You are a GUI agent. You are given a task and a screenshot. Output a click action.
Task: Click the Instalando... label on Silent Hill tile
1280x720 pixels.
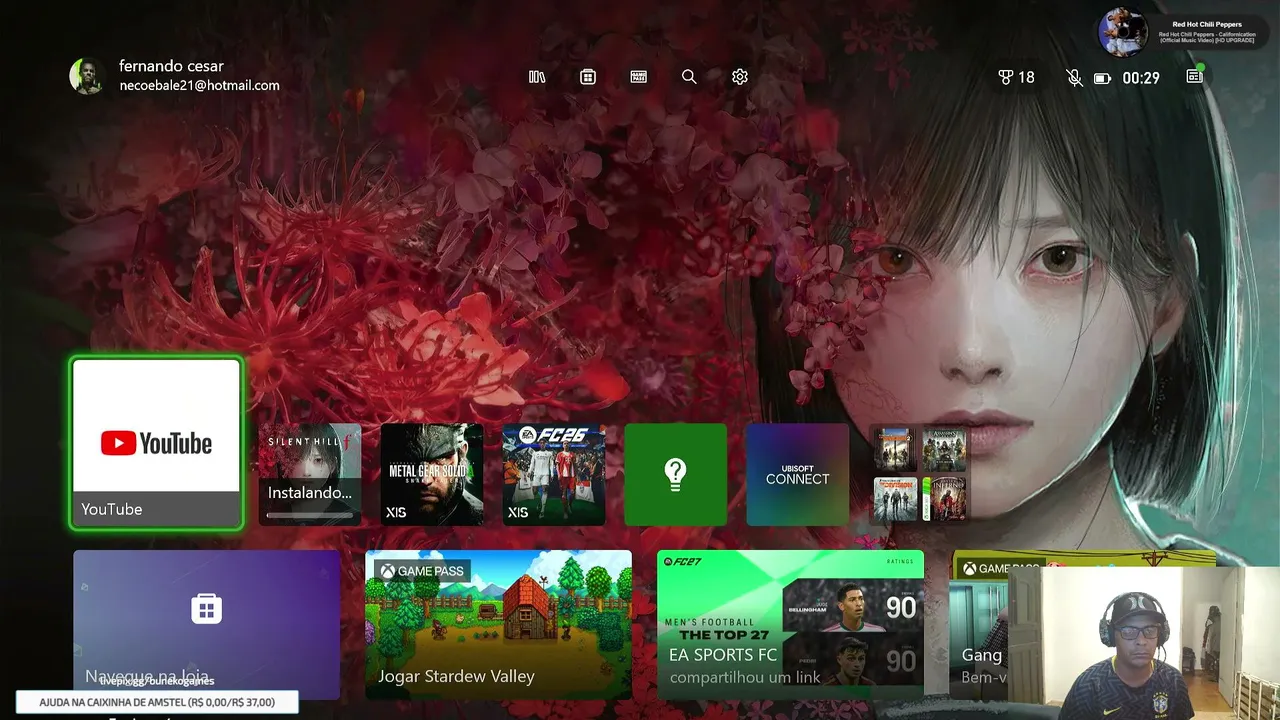(x=310, y=493)
